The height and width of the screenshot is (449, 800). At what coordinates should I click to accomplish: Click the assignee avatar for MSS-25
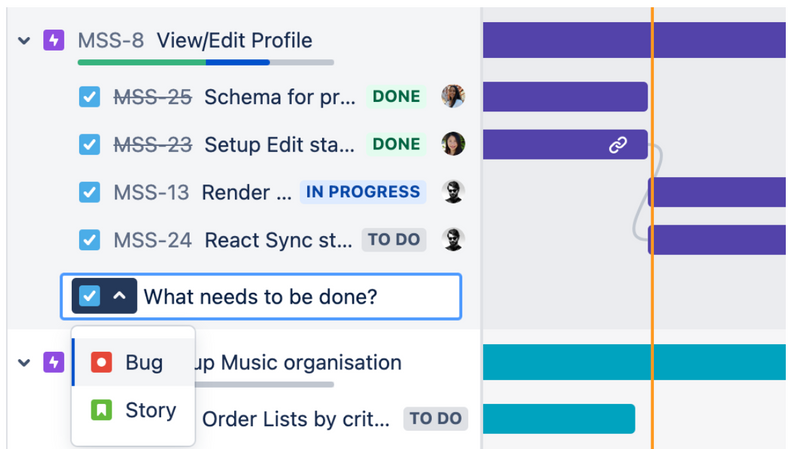(x=453, y=96)
